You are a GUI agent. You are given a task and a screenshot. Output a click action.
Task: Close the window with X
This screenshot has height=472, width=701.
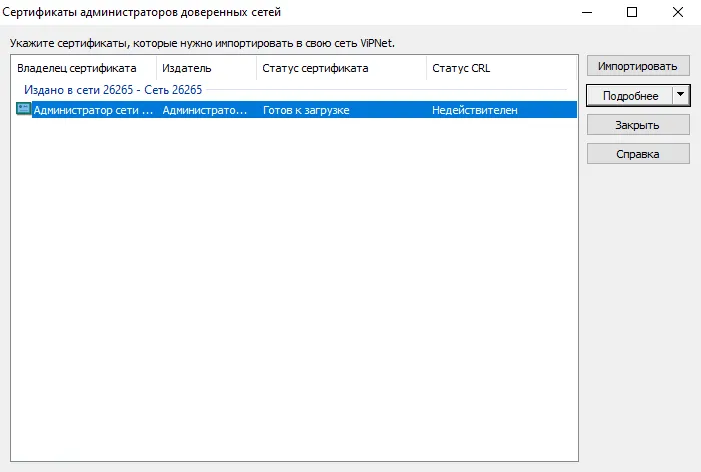678,13
